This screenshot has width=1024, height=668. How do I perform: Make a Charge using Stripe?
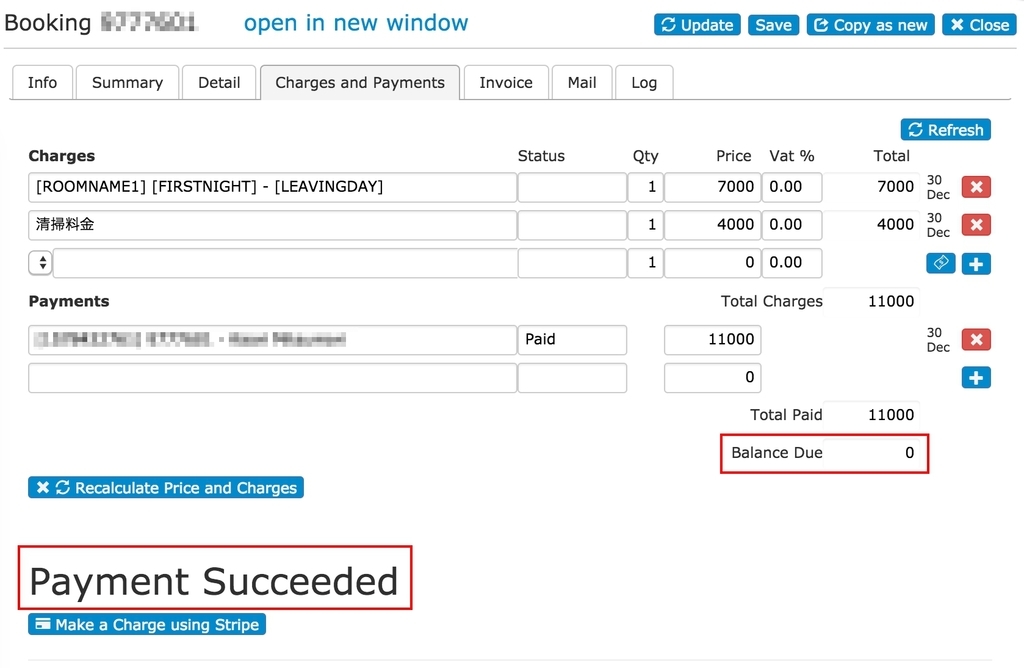147,624
